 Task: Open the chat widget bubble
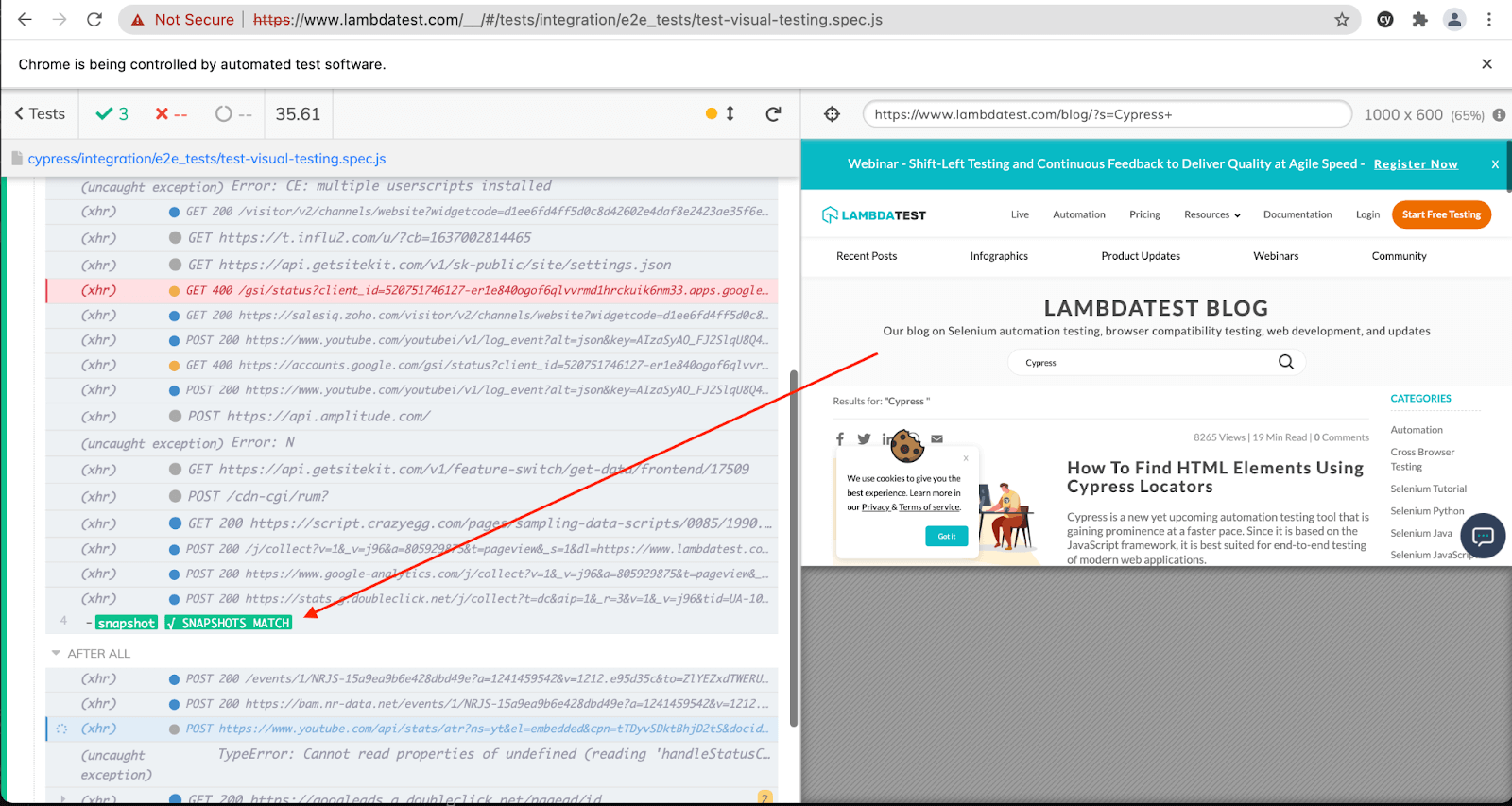(1483, 536)
